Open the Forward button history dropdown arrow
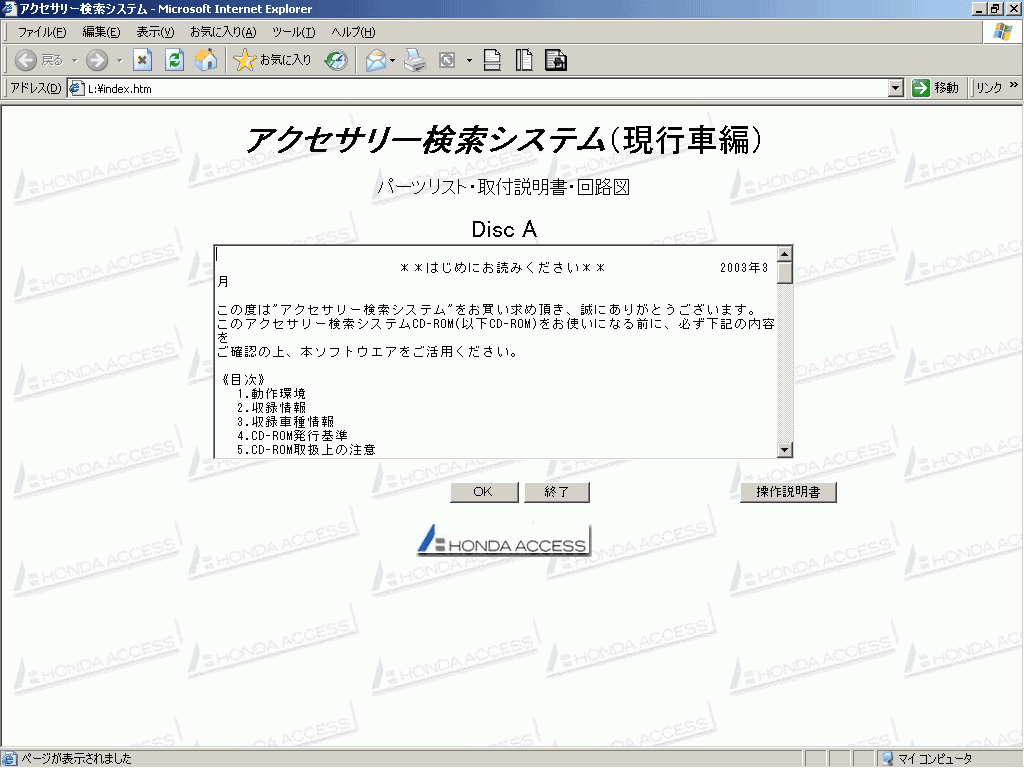 point(119,61)
